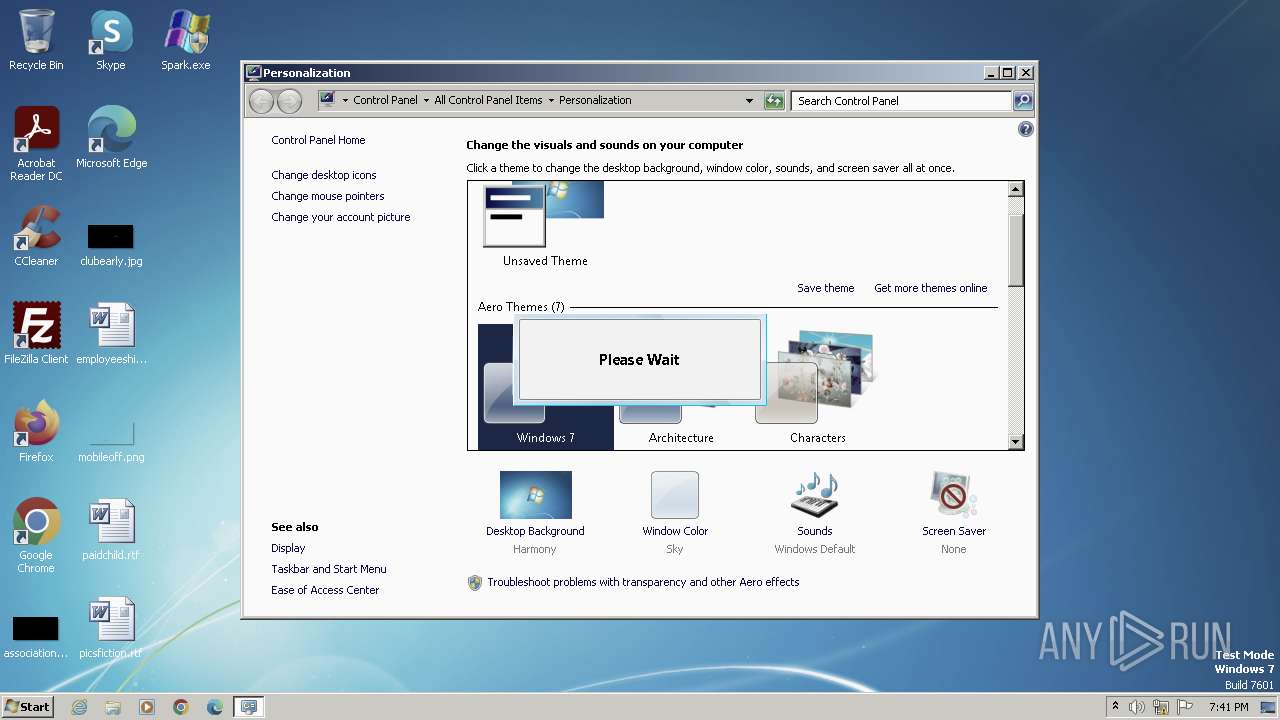Click the shield icon beside Troubleshoot link
Screen dimensions: 1280x720
475,582
